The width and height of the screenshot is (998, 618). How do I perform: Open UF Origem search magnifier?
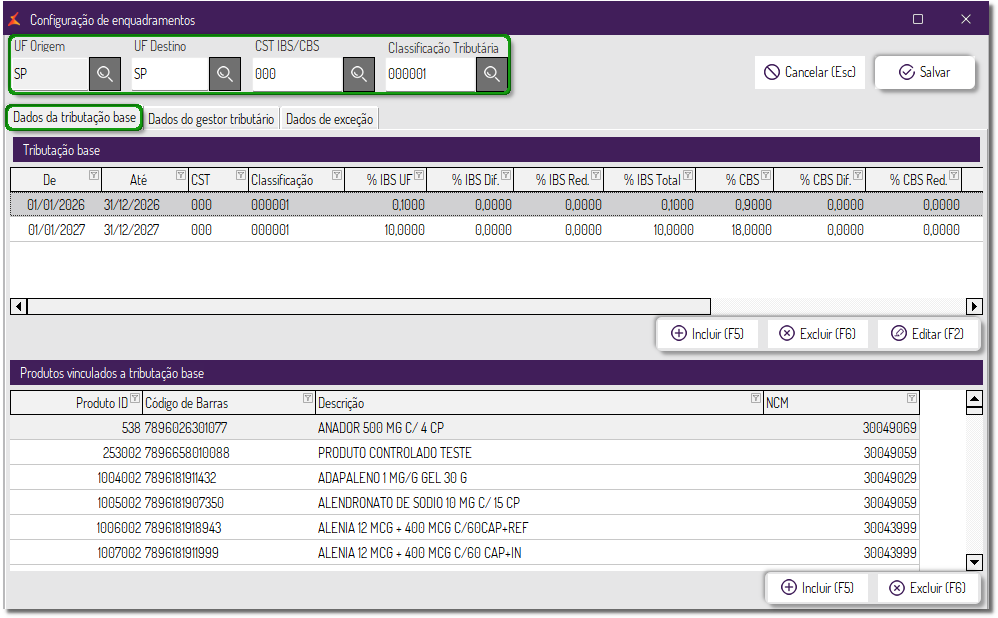(x=104, y=74)
